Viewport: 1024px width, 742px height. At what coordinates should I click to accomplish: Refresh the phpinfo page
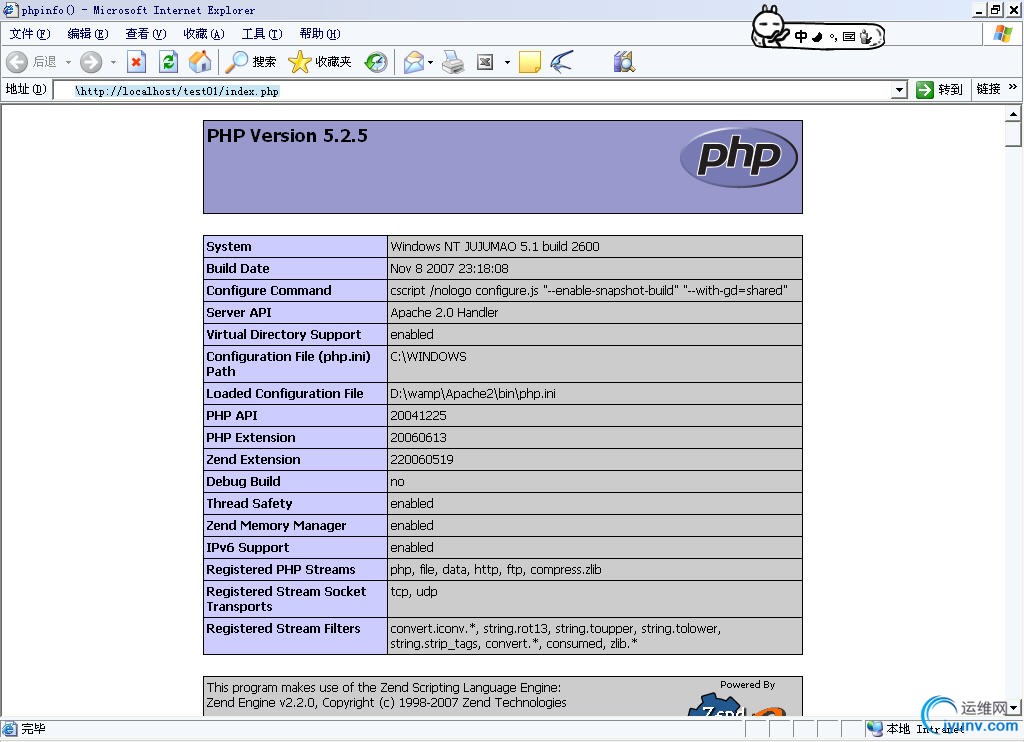tap(168, 62)
